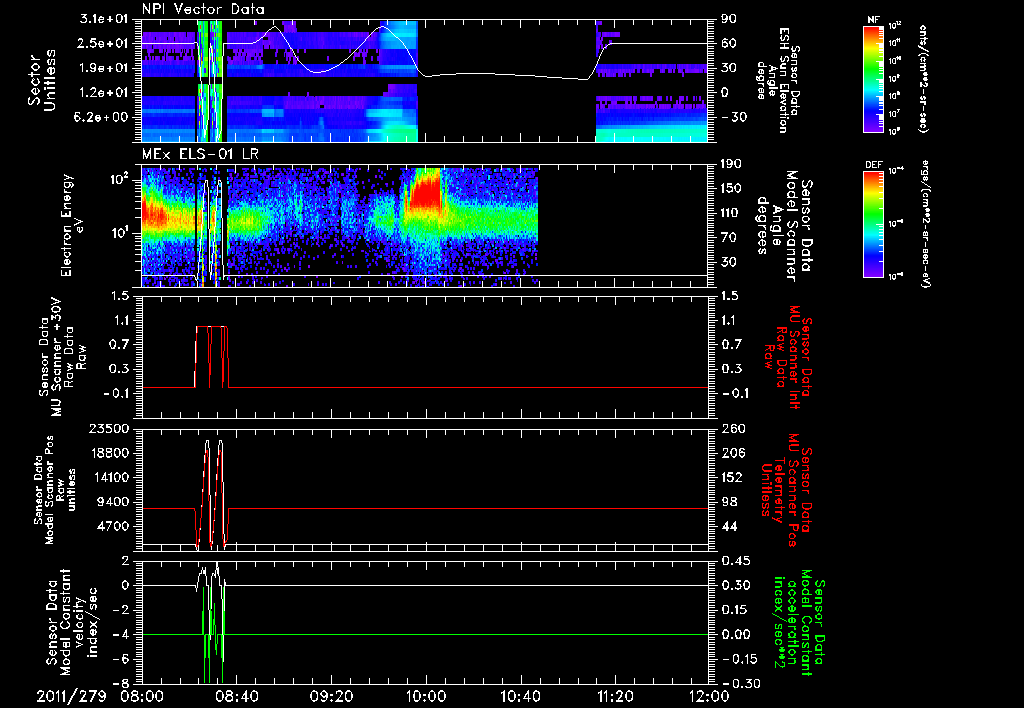Screen dimensions: 1024x708
Task: Click the 110 scanner angle tick value
Action: (x=731, y=213)
